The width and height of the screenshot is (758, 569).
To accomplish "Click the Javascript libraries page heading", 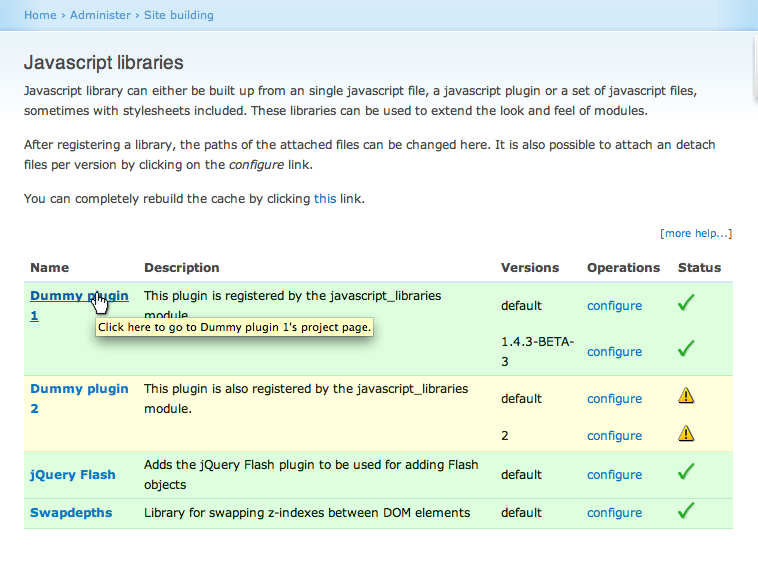I will point(103,63).
